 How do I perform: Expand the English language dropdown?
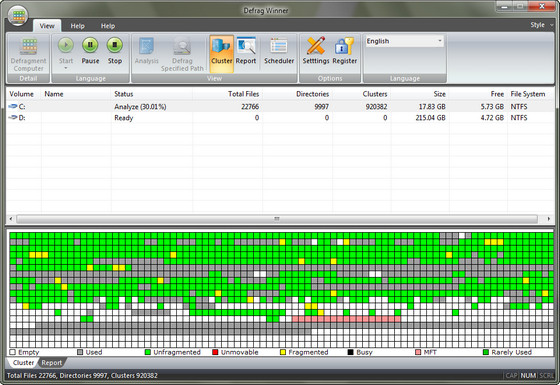pos(440,41)
